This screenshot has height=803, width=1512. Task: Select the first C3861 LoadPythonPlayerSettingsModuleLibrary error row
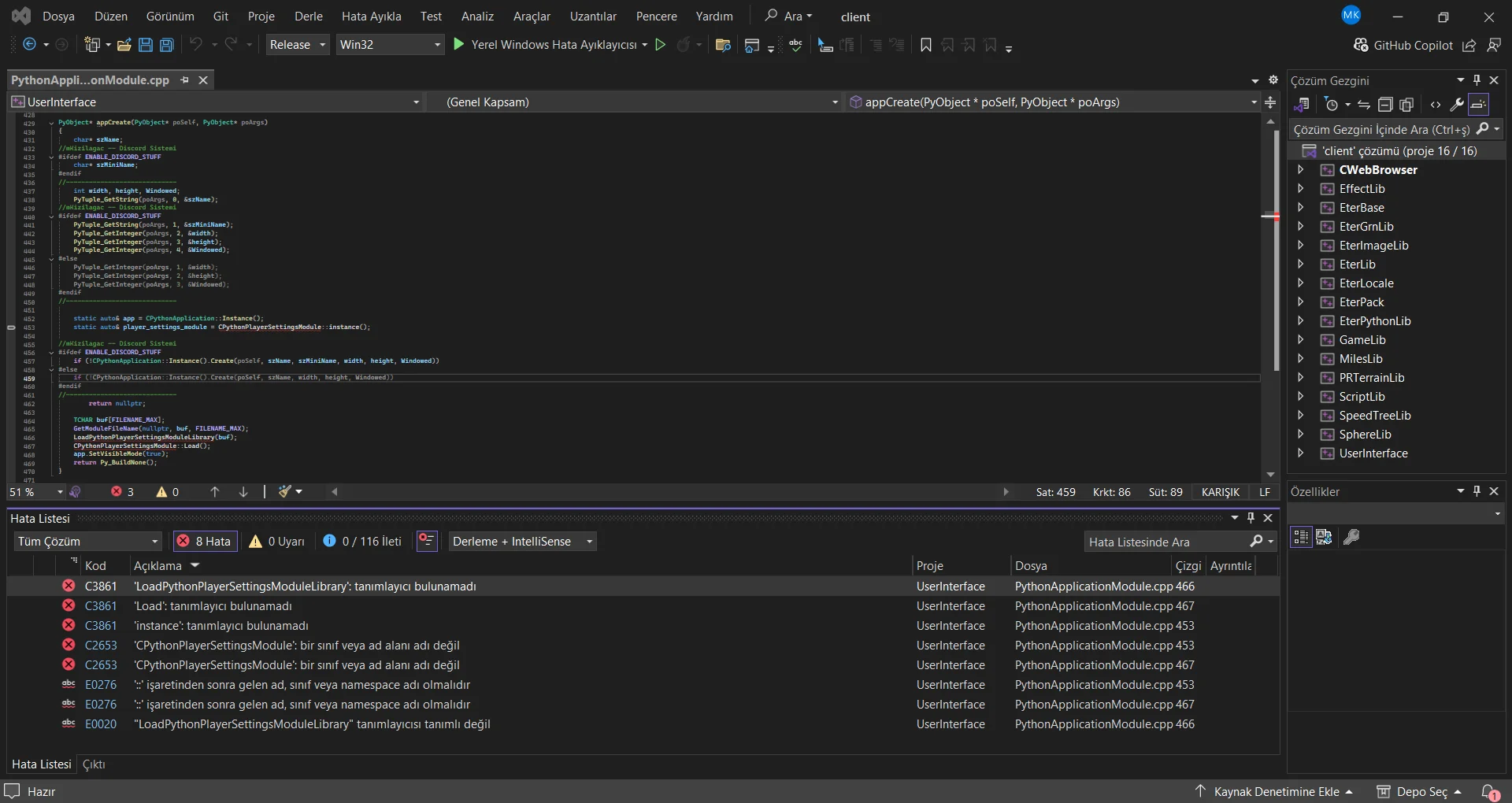pyautogui.click(x=304, y=587)
